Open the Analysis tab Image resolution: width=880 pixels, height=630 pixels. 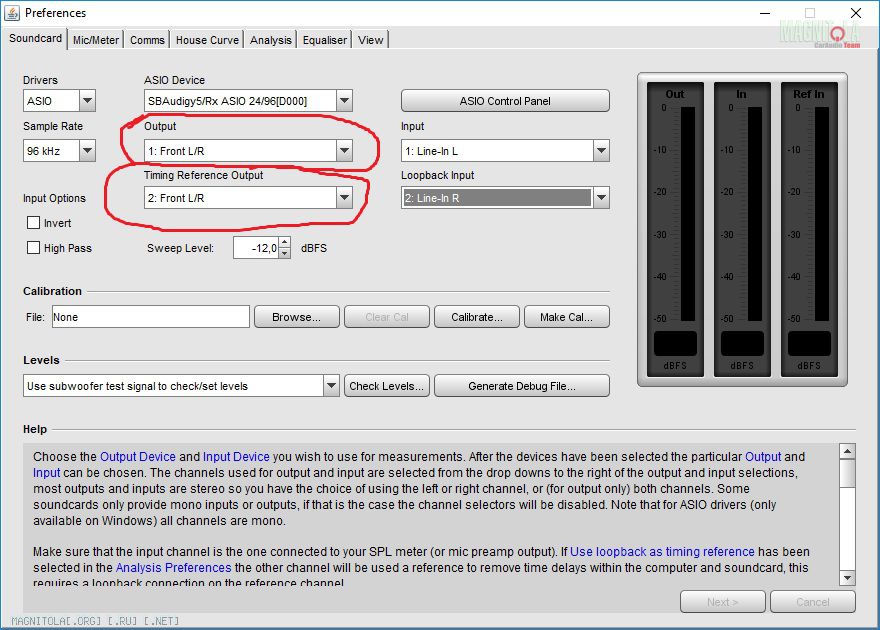[x=271, y=40]
